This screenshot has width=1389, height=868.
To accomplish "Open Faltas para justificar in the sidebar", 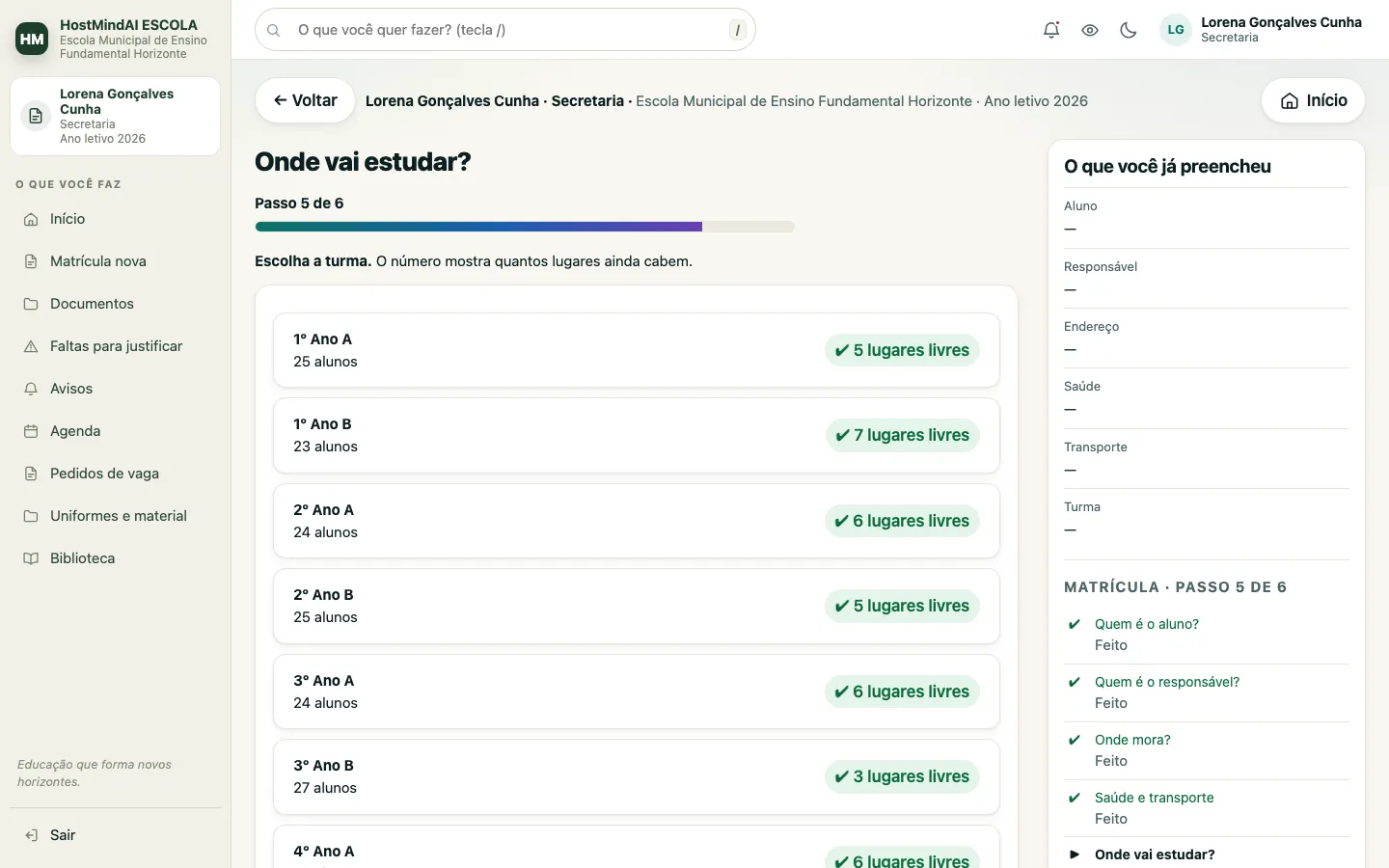I will pos(116,346).
